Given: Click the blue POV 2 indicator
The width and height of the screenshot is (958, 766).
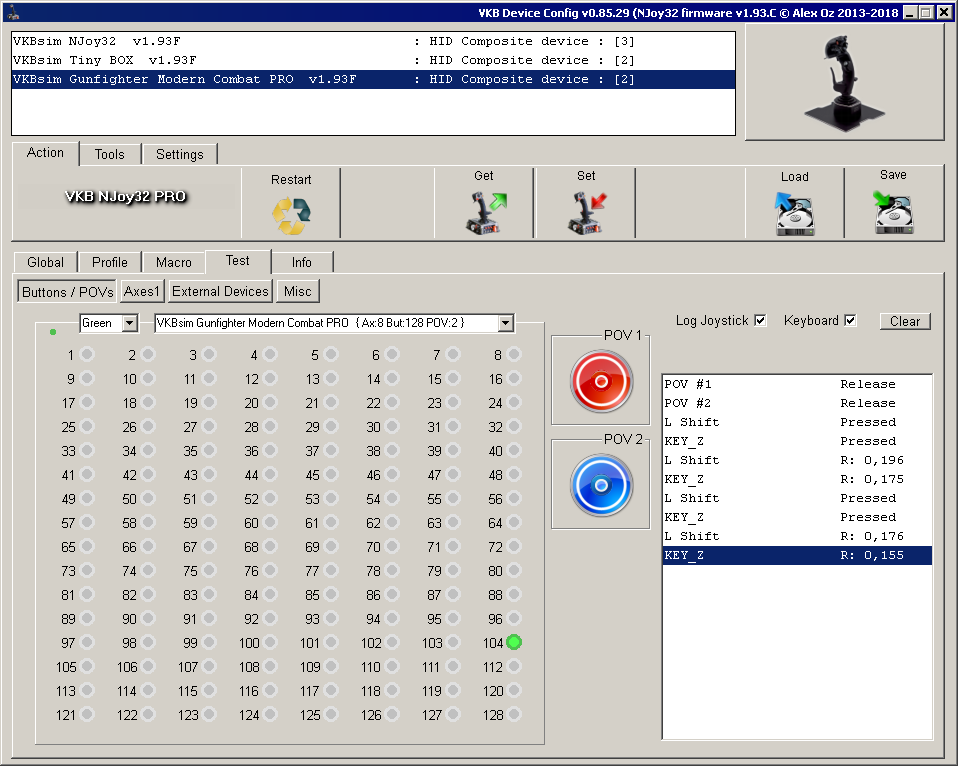Looking at the screenshot, I should [601, 485].
